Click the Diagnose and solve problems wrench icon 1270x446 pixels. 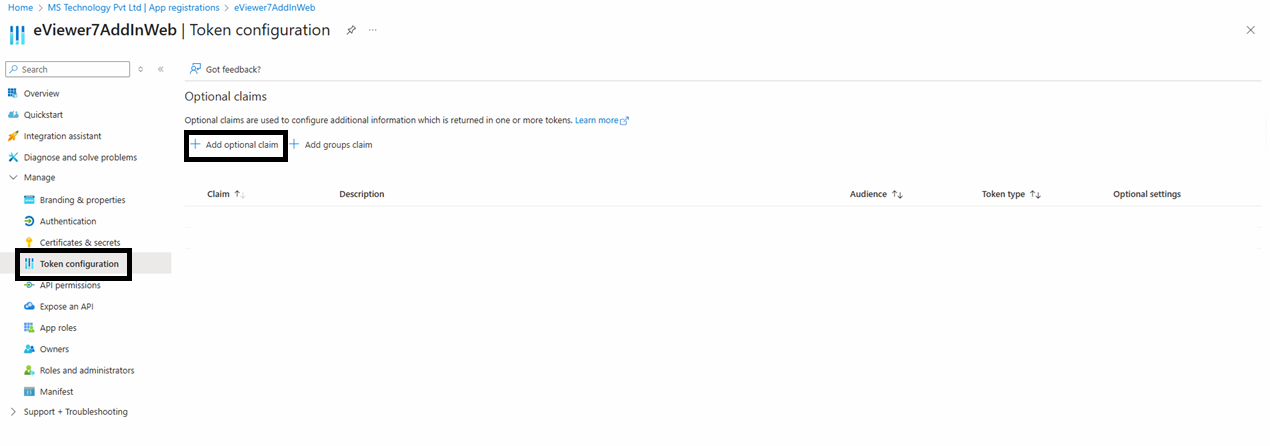click(13, 157)
